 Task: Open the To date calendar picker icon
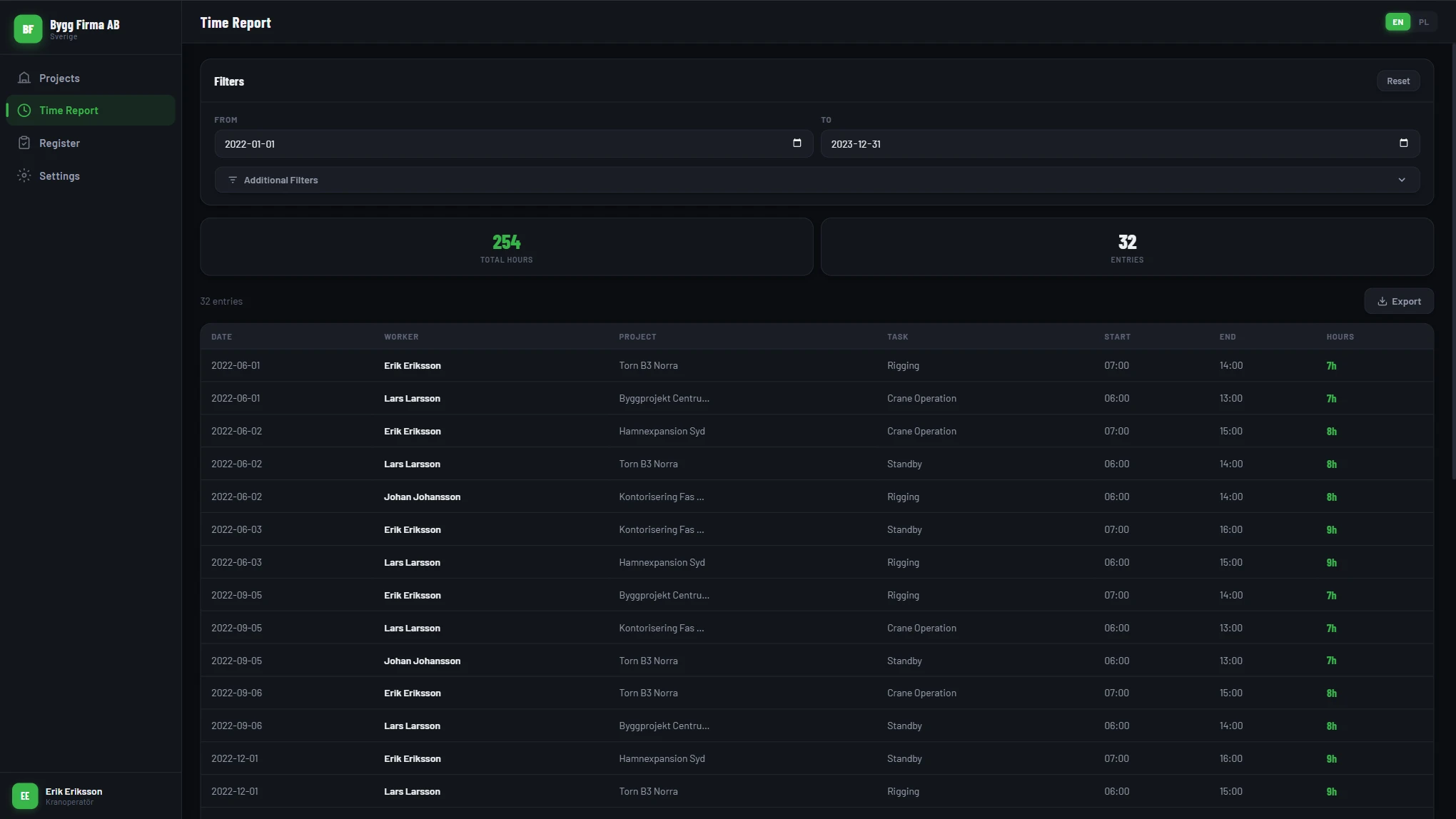tap(1403, 143)
